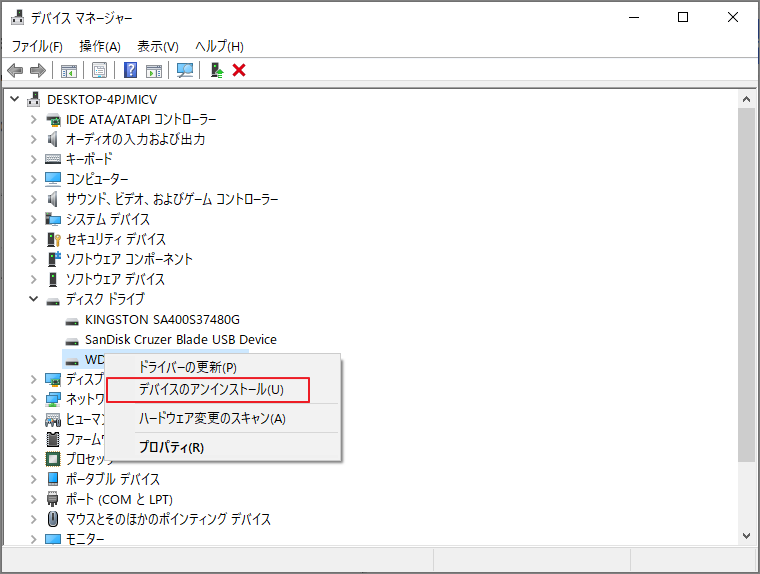Open the ヘルプ(H) menu

coord(219,47)
